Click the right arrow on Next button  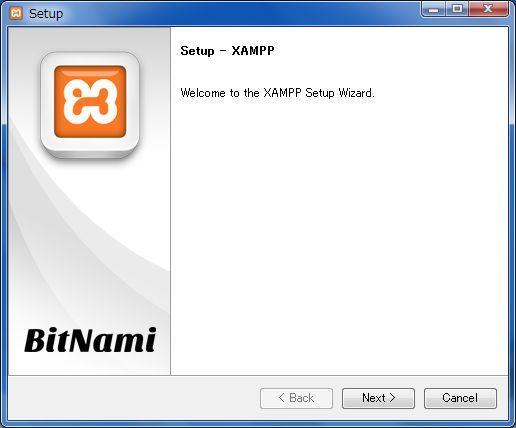pos(392,398)
